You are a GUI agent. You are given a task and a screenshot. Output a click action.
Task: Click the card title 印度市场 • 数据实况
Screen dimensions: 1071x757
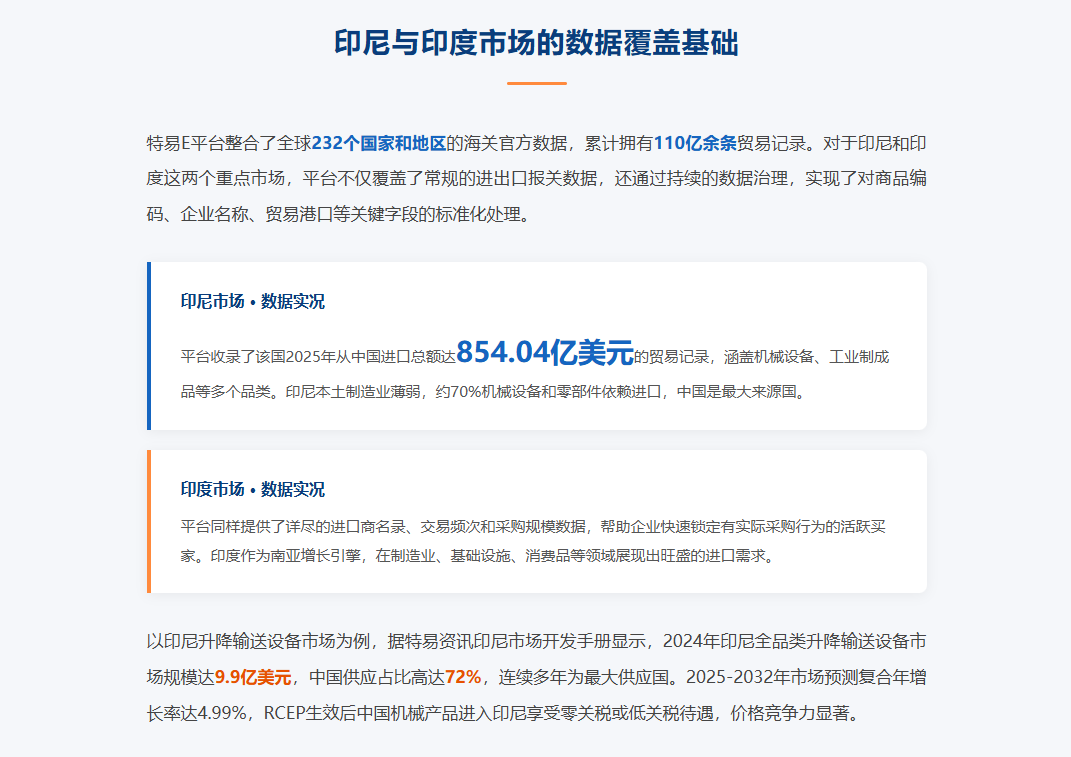point(253,489)
